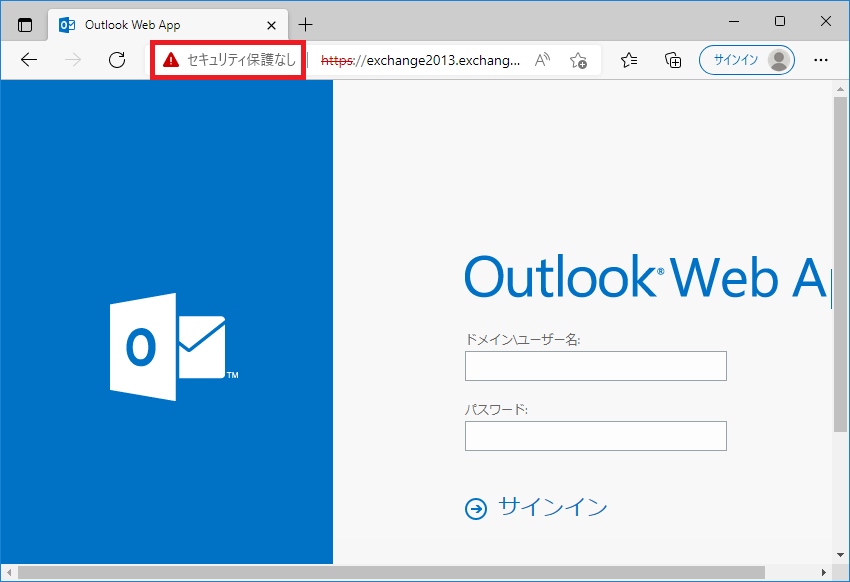This screenshot has height=582, width=850.
Task: Click the horizontal scrollbar left arrow
Action: click(9, 572)
